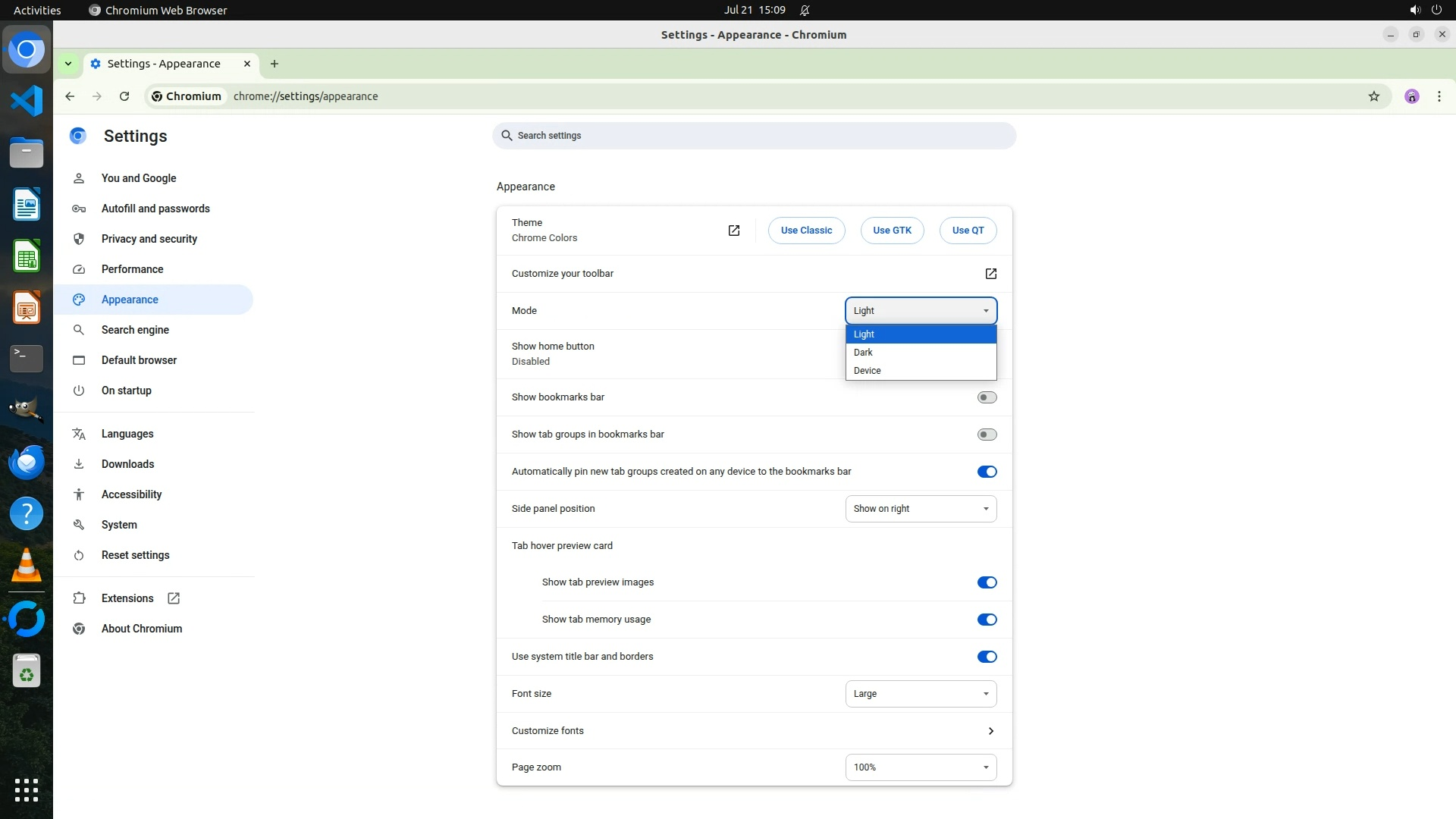Turn off Use system title bar toggle
This screenshot has width=1456, height=819.
point(987,657)
